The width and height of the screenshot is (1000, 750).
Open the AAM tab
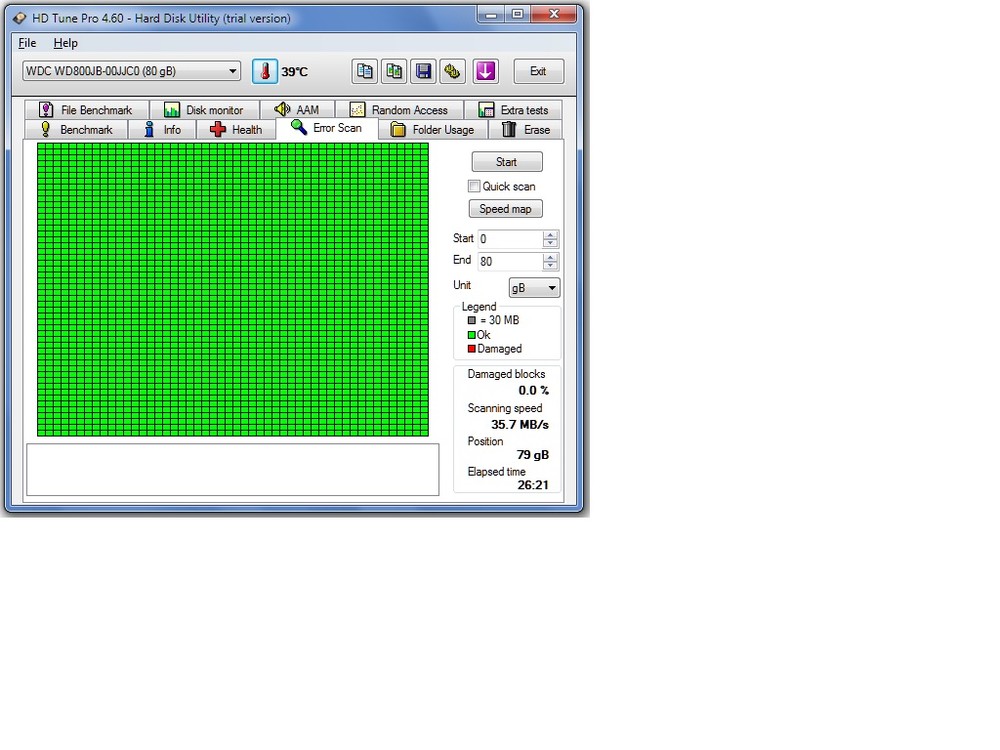pyautogui.click(x=297, y=110)
